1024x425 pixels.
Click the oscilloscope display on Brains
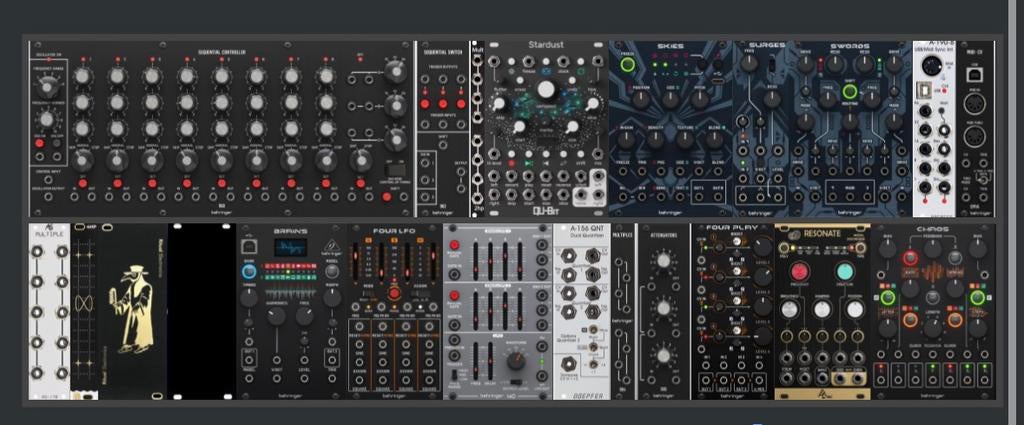(x=290, y=247)
